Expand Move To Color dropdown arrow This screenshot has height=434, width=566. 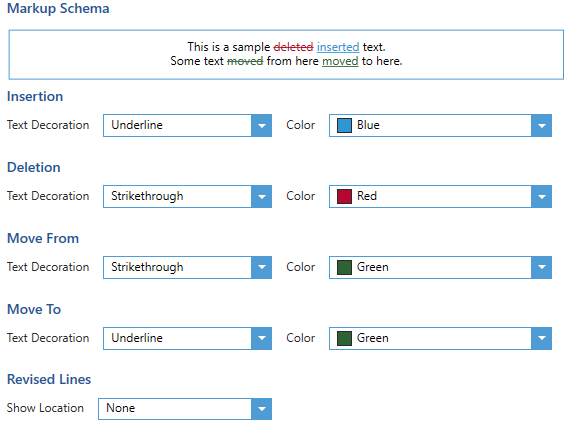(x=541, y=338)
